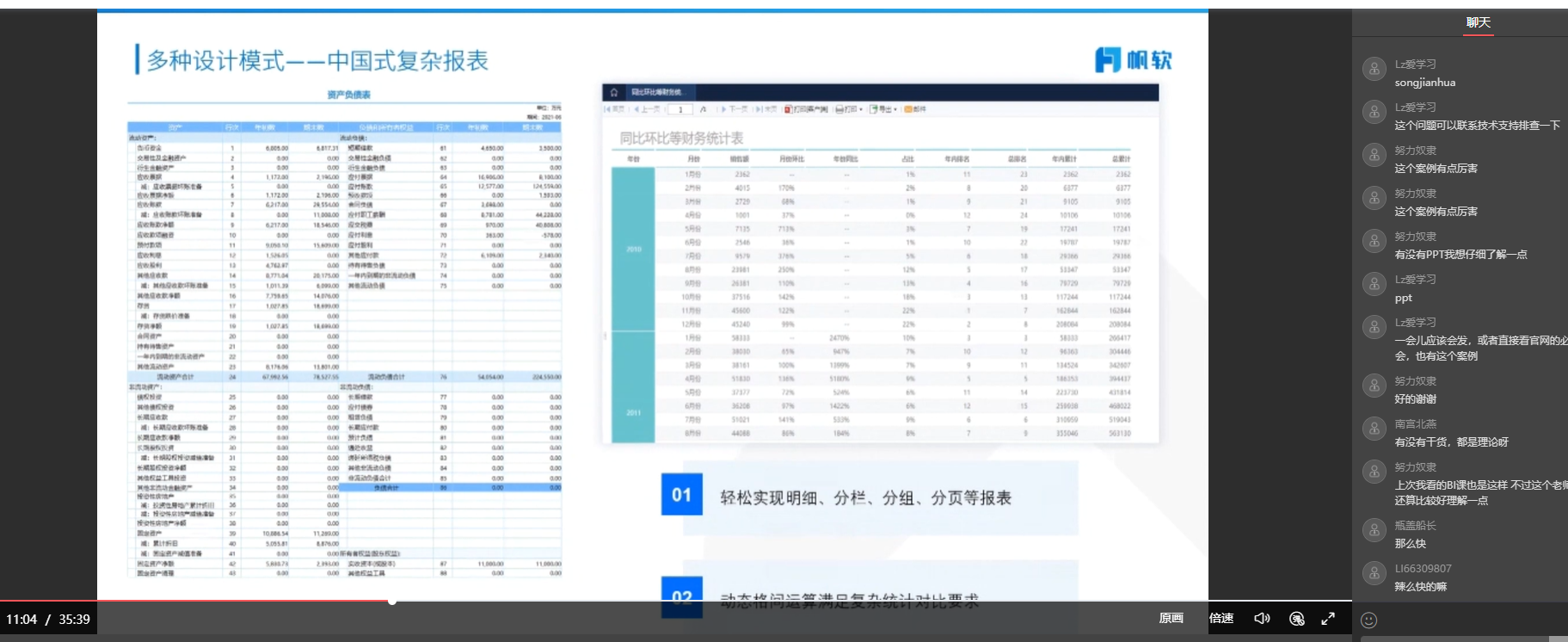
Task: Click the 资产负债表 balance sheet title
Action: point(349,95)
